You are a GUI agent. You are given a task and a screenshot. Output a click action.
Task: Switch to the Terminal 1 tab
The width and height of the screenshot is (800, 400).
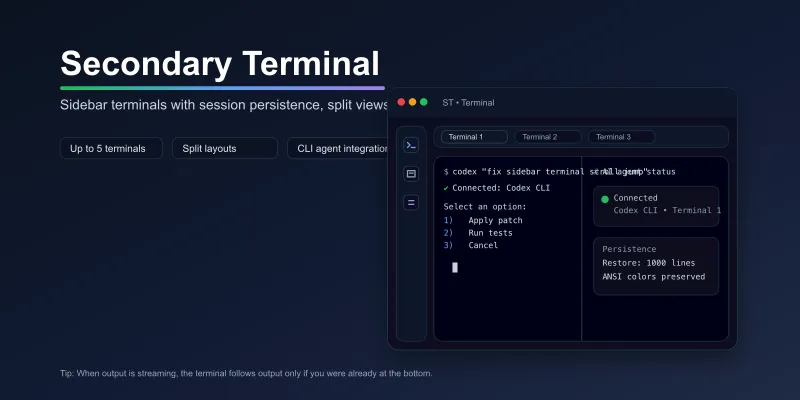[474, 137]
